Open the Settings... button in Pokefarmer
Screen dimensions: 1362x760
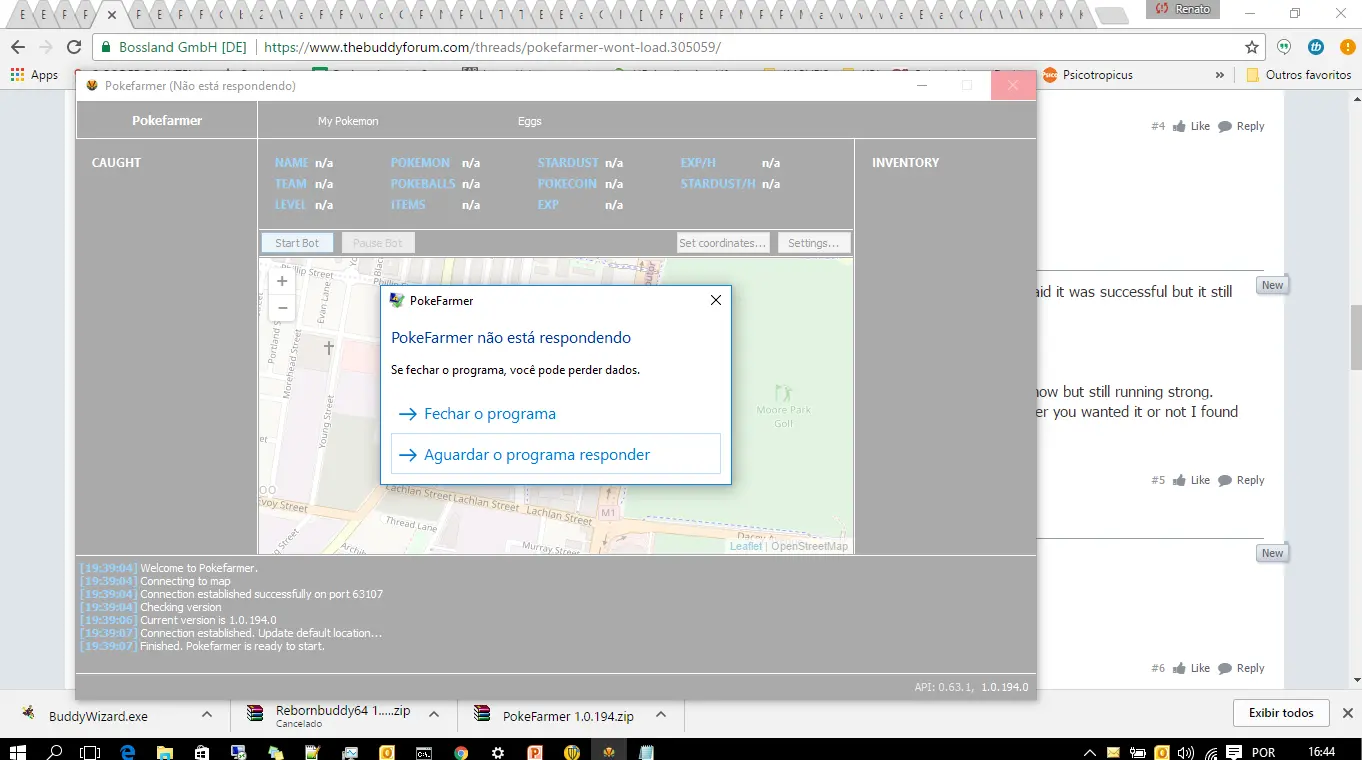(x=814, y=243)
